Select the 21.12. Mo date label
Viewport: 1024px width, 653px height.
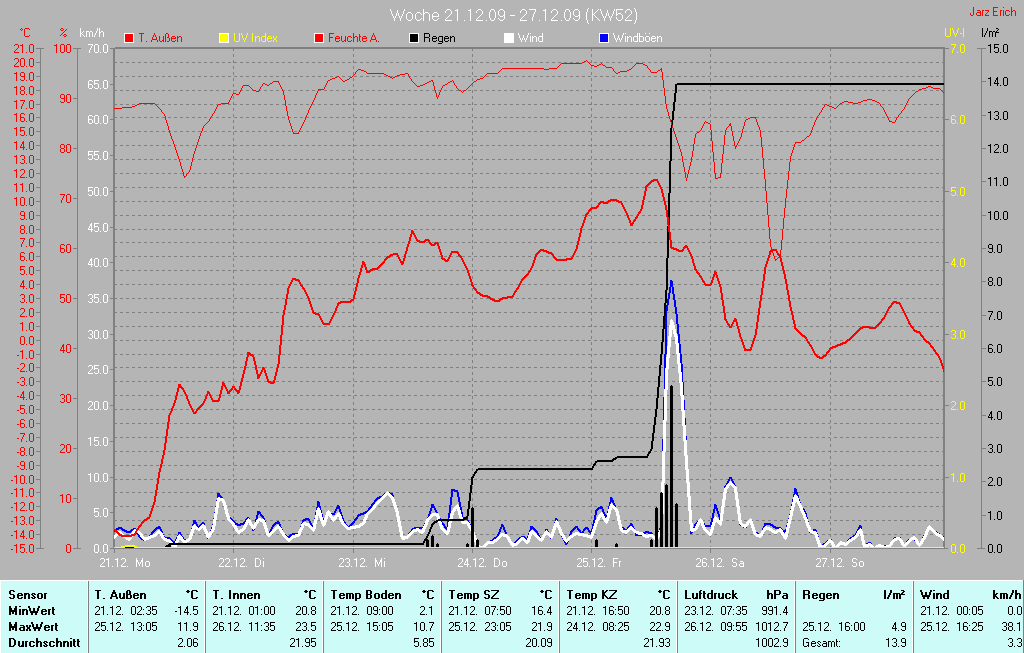123,562
